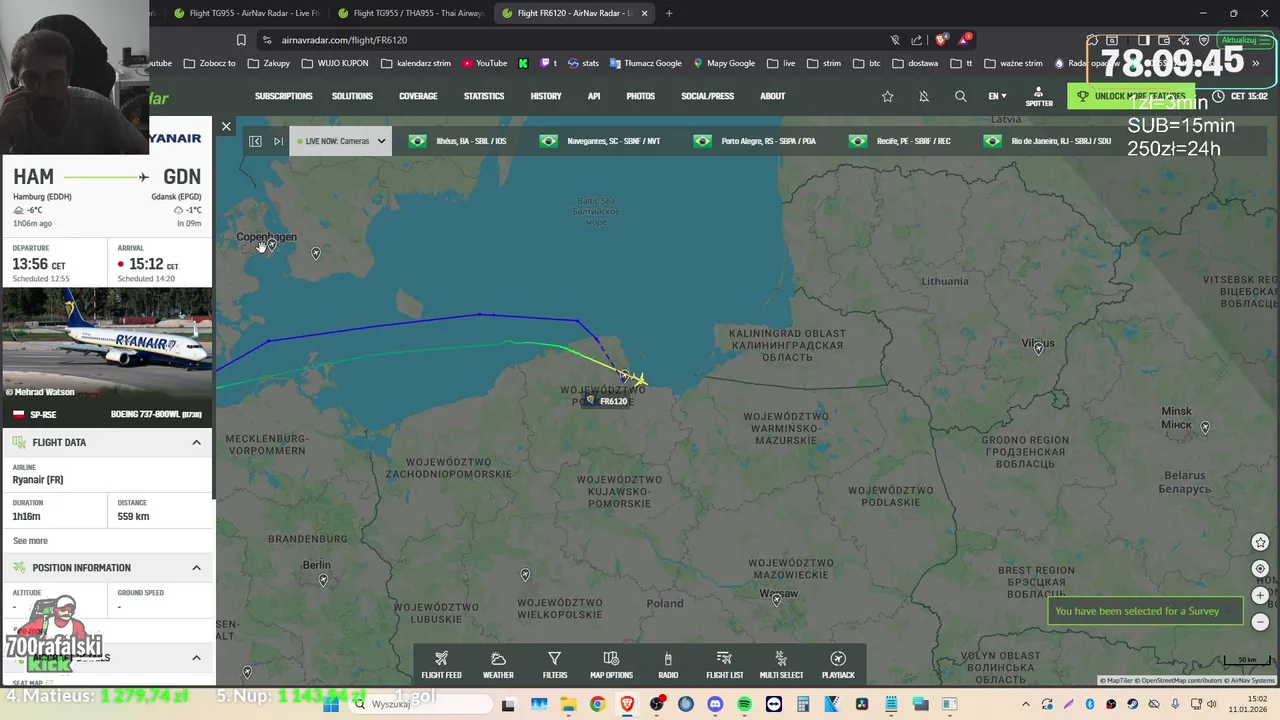Click the Ryanair aircraft photo thumbnail

click(107, 344)
